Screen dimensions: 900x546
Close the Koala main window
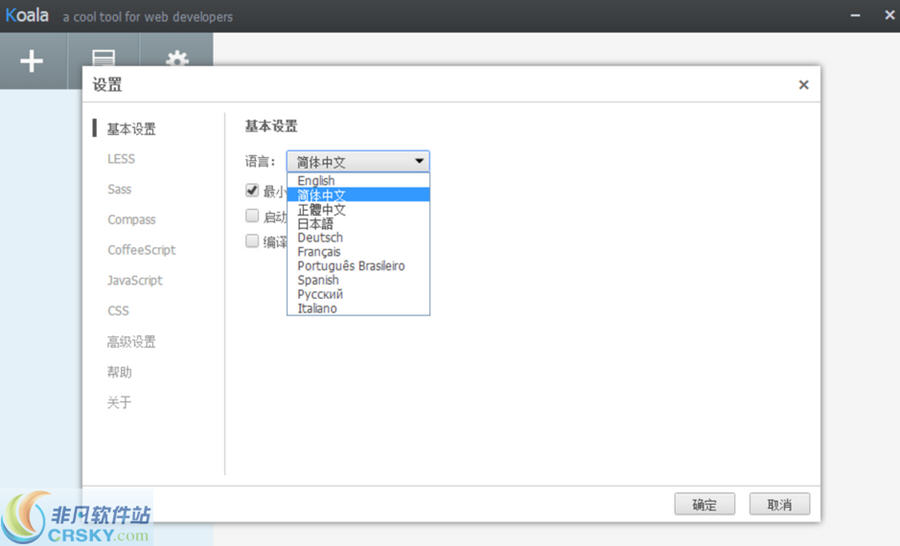point(890,15)
